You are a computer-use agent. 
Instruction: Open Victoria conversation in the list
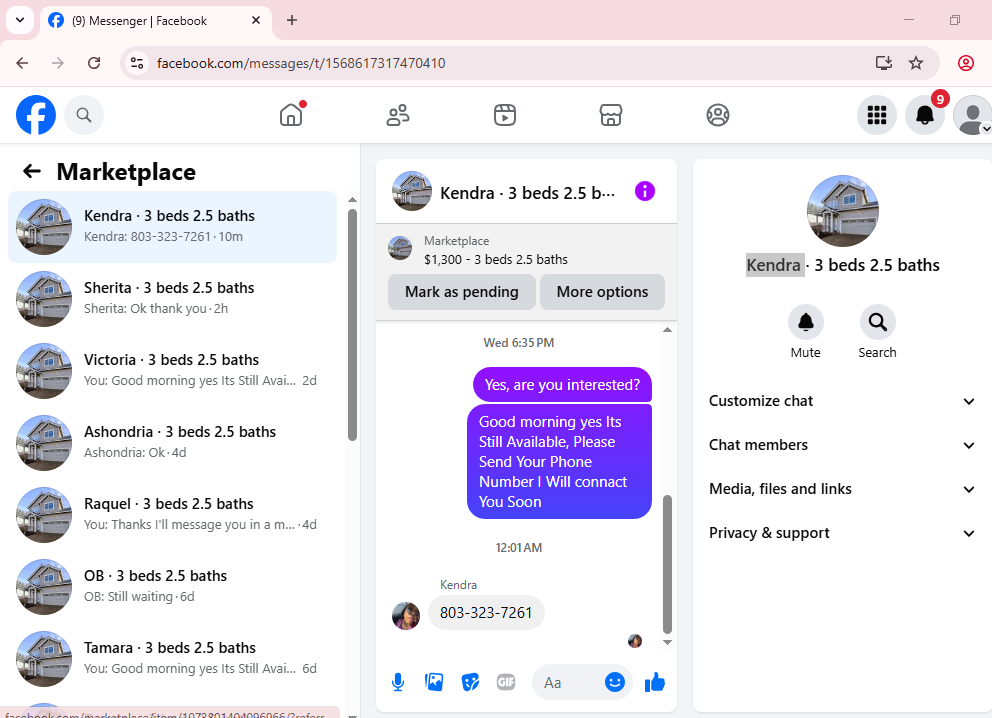[172, 371]
